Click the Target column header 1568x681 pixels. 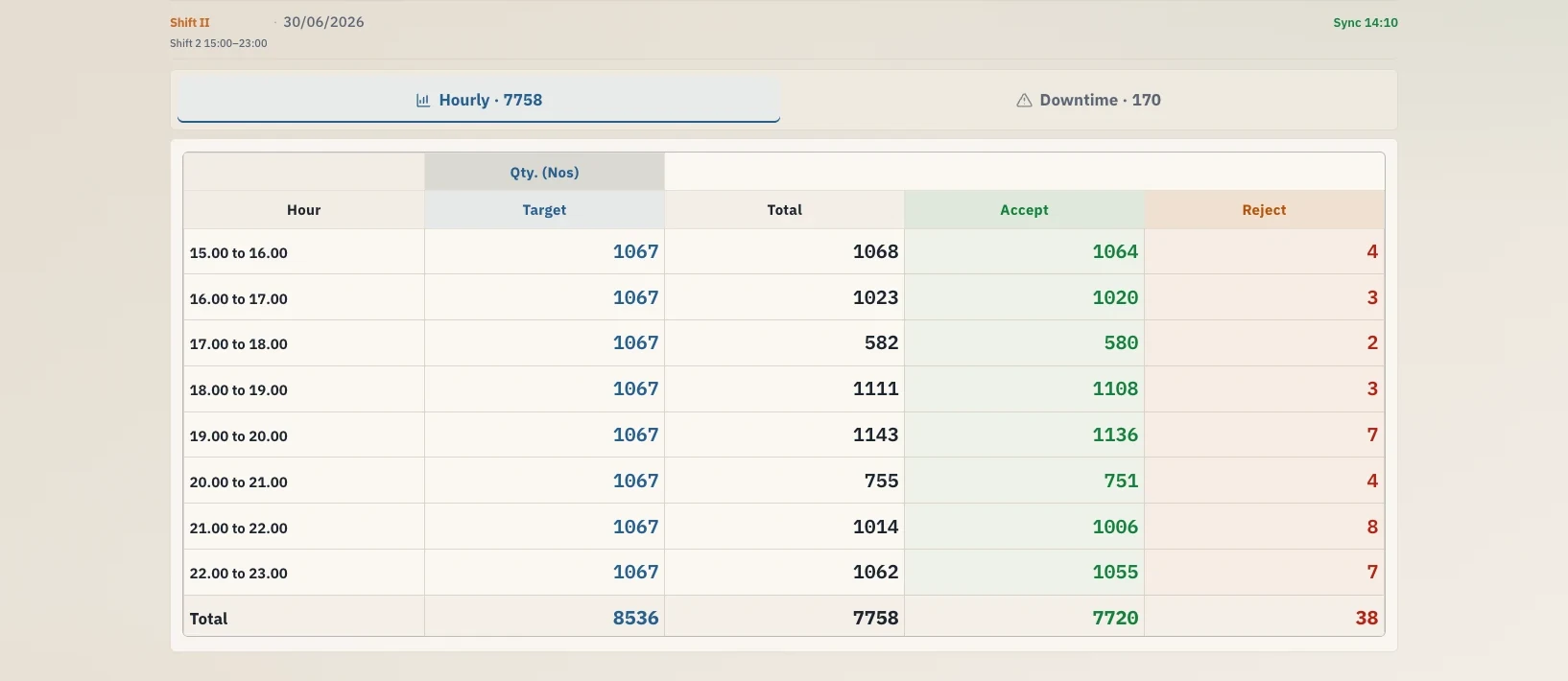click(544, 210)
